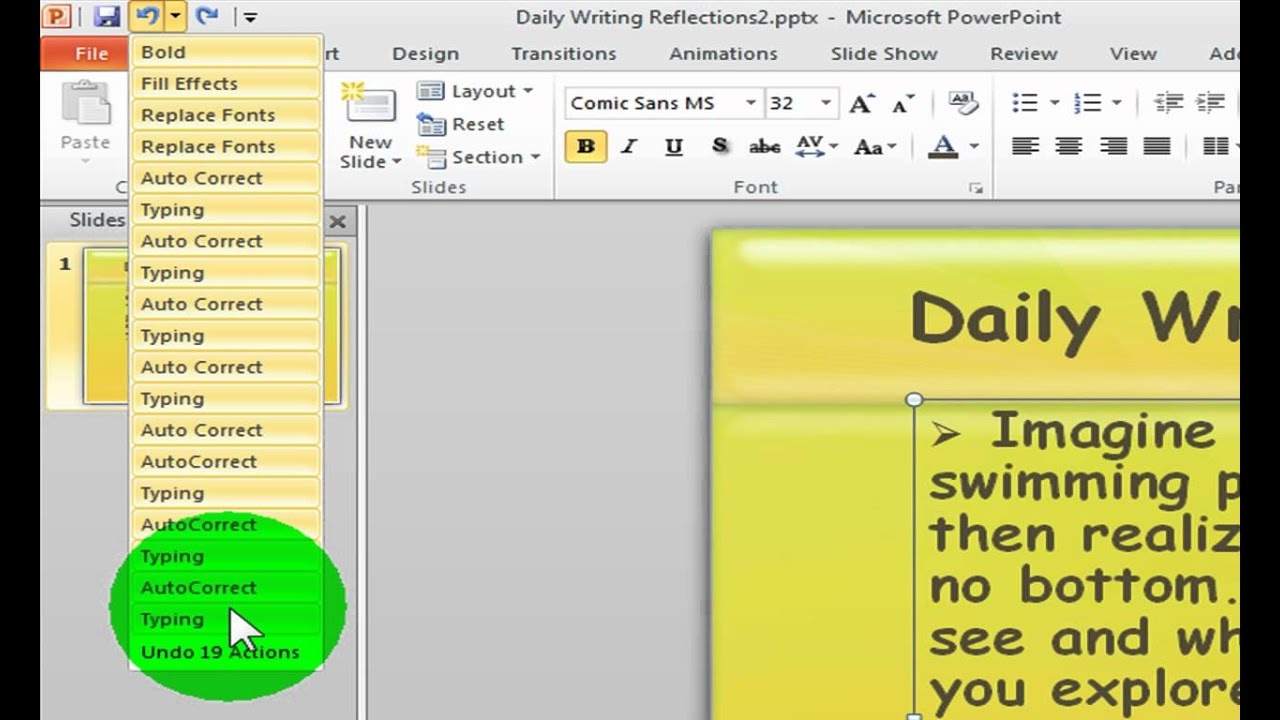Open the Animations ribbon tab
This screenshot has width=1280, height=720.
click(723, 53)
